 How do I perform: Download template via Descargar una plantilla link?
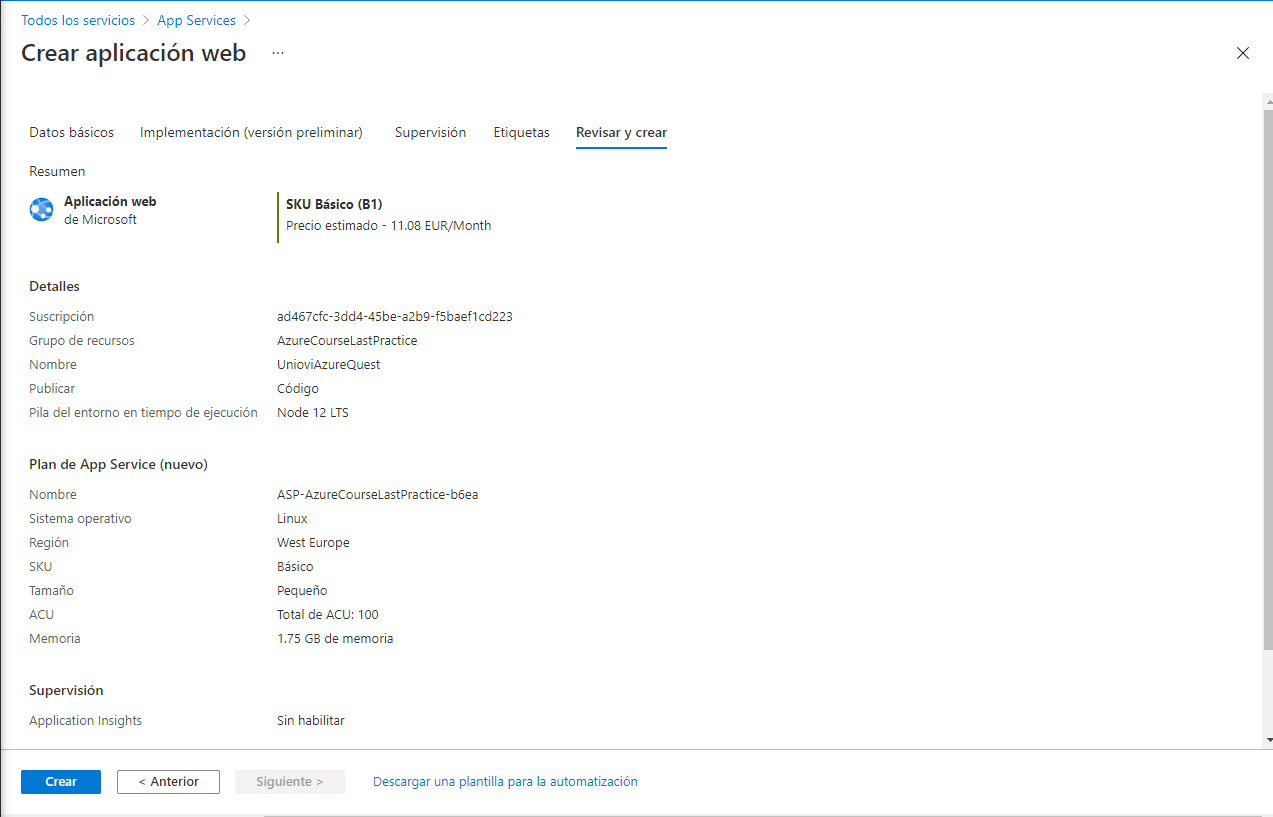click(x=505, y=782)
